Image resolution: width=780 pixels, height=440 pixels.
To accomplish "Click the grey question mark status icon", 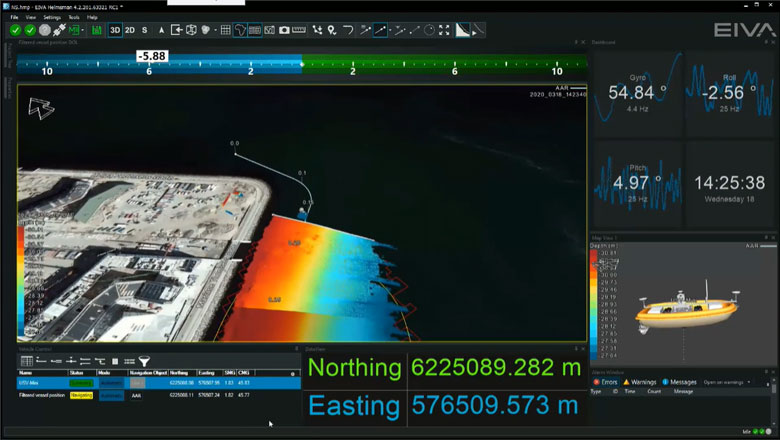I will click(x=45, y=30).
